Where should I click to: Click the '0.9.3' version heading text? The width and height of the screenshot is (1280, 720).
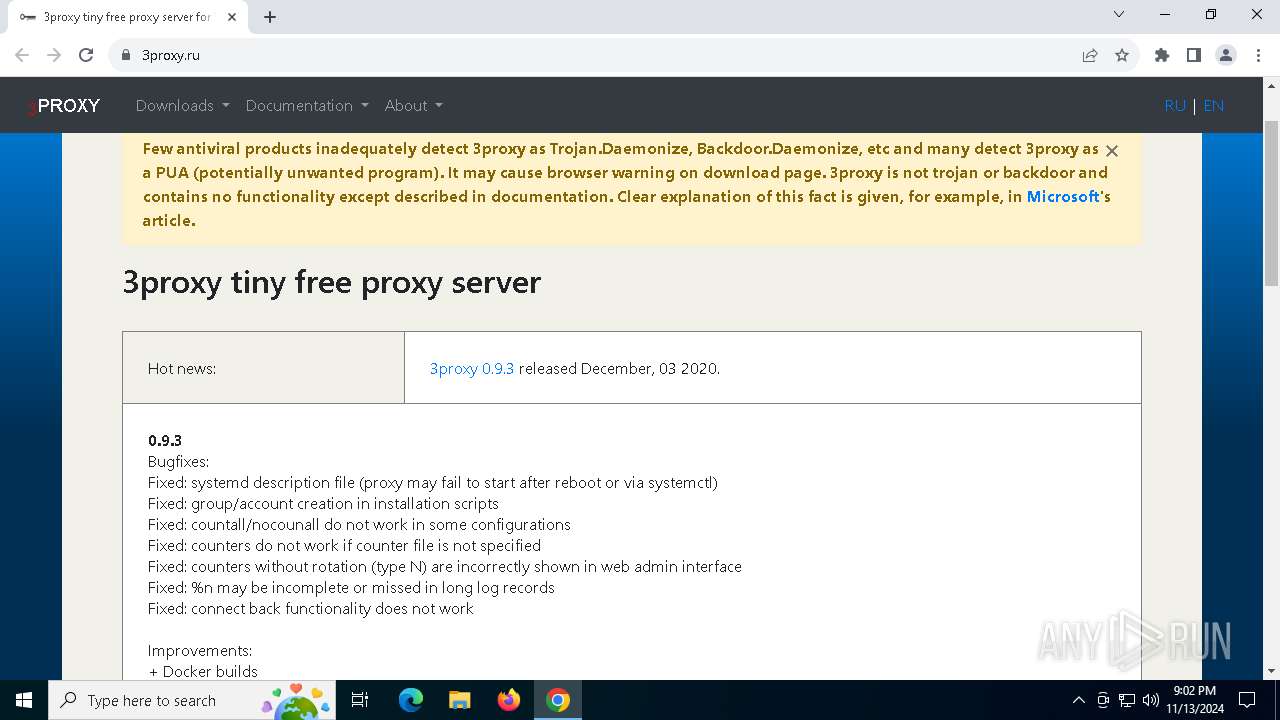[165, 440]
